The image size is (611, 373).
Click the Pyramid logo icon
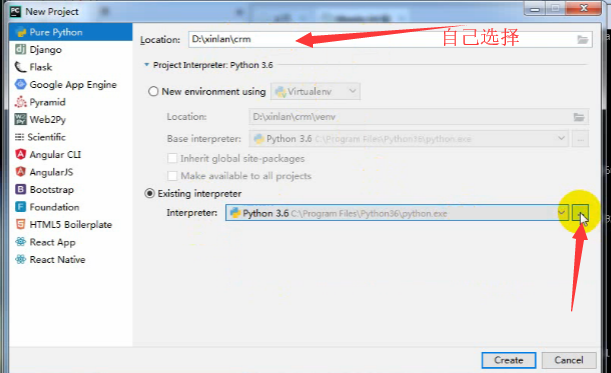[x=20, y=102]
